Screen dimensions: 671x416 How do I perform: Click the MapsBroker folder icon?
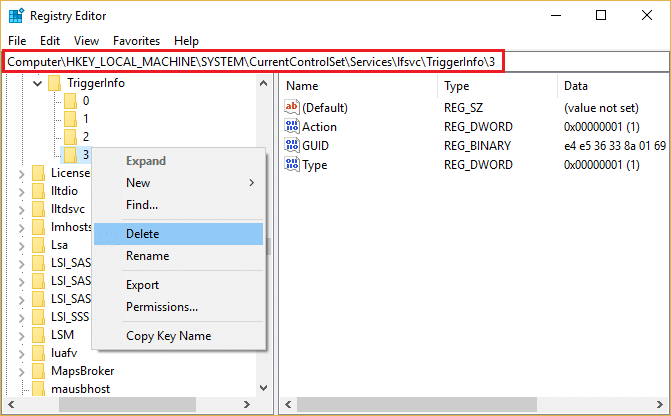click(39, 371)
